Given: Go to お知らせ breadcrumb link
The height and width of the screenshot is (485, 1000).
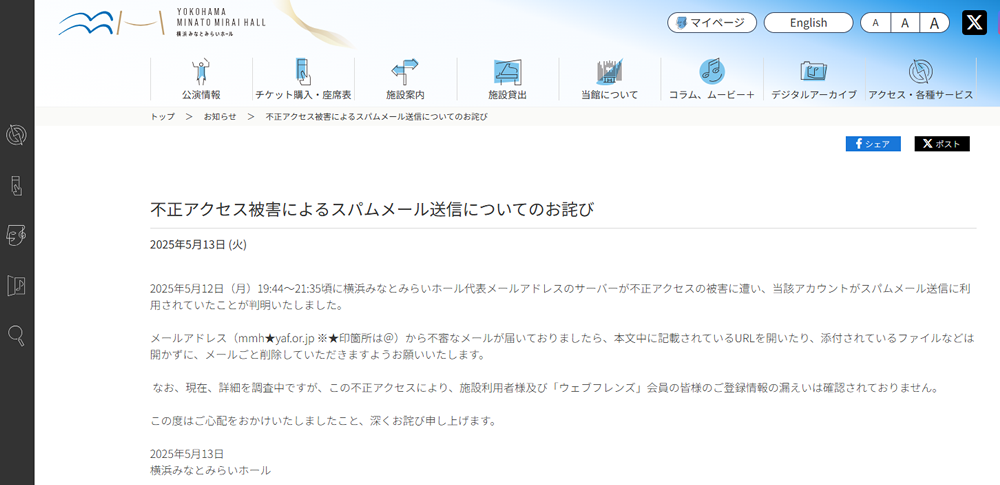Looking at the screenshot, I should 220,117.
